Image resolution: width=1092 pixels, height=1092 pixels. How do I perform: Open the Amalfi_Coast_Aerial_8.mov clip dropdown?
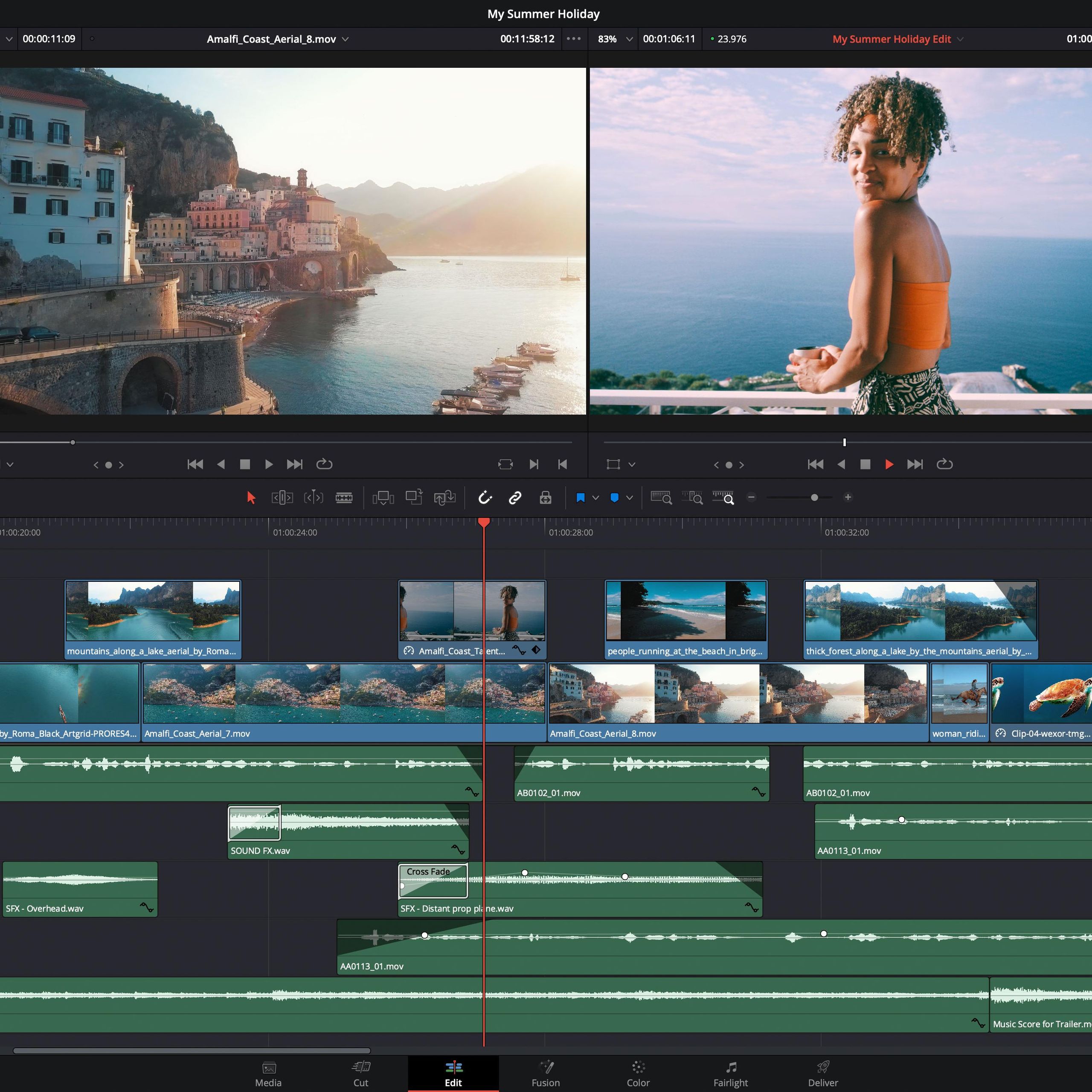point(346,39)
